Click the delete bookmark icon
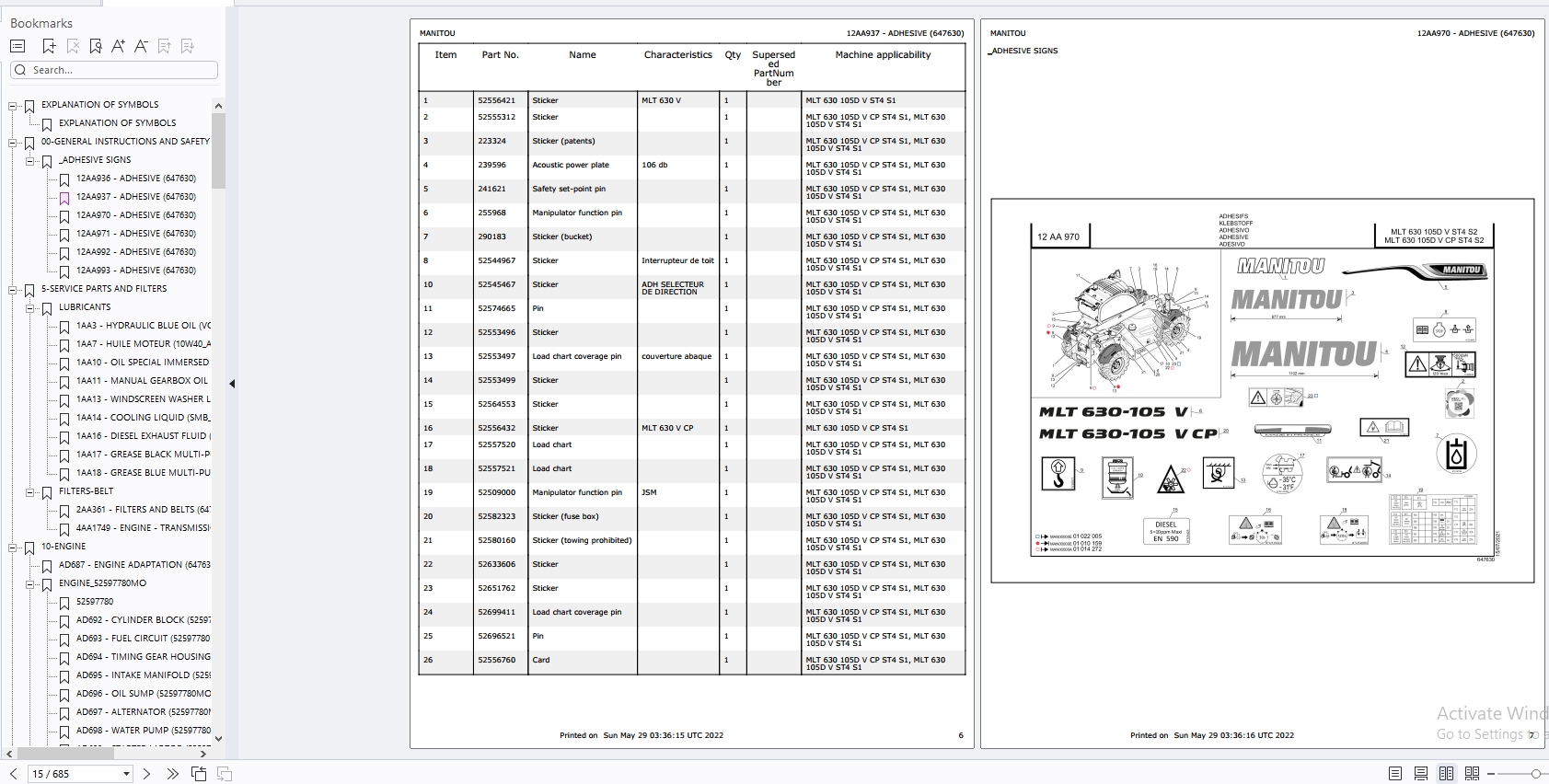The width and height of the screenshot is (1549, 784). [x=73, y=46]
